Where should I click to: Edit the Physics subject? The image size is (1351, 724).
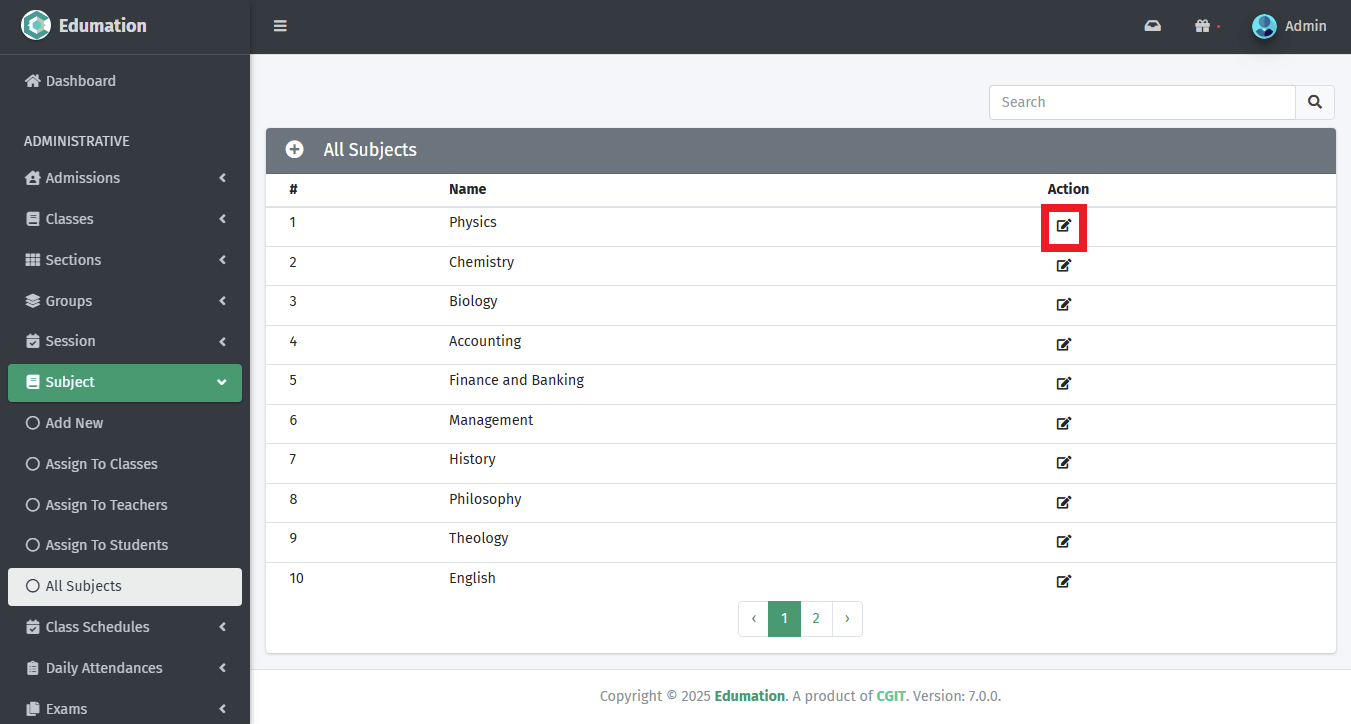point(1064,226)
